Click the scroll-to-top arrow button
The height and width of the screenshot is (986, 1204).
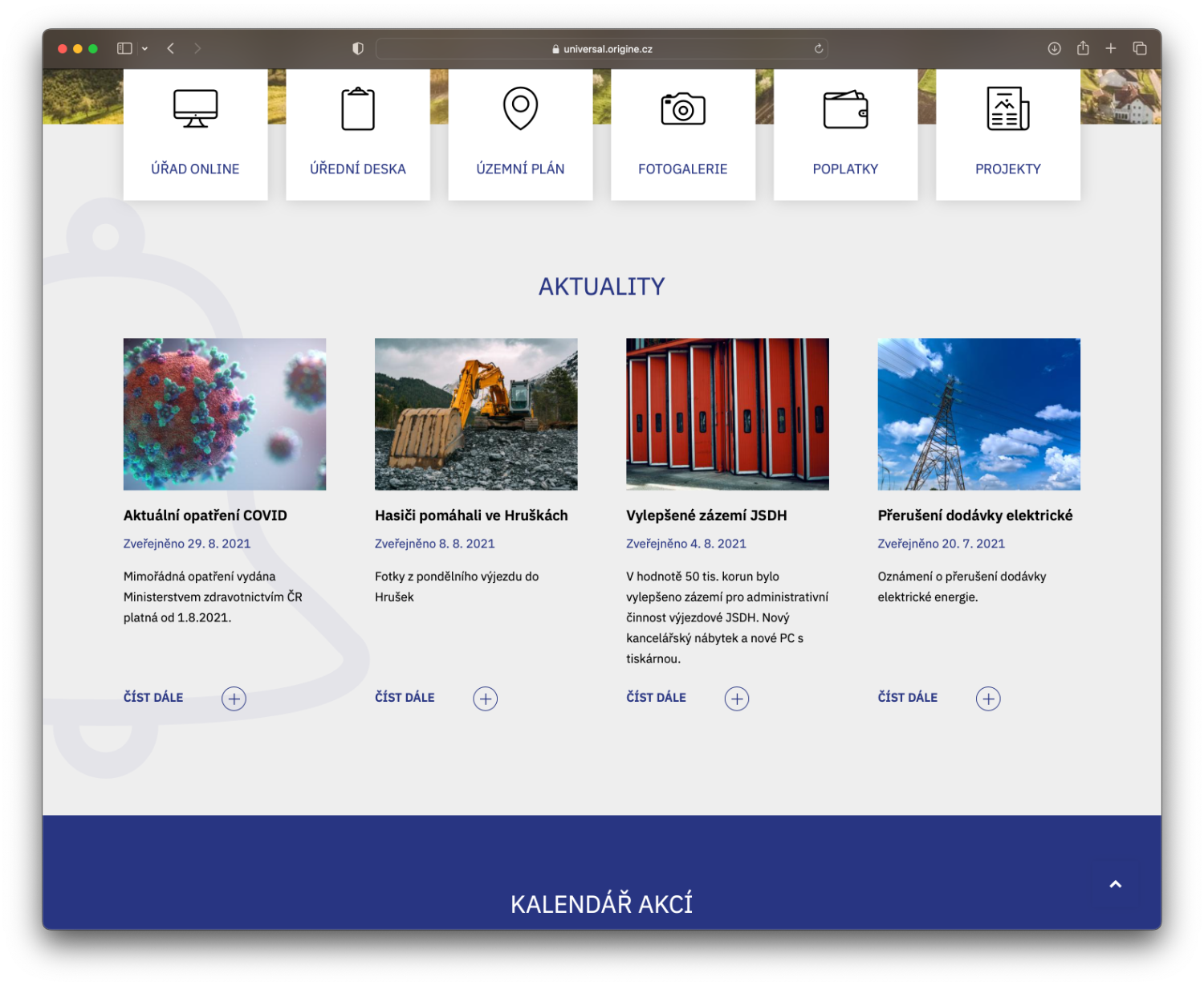(x=1115, y=884)
